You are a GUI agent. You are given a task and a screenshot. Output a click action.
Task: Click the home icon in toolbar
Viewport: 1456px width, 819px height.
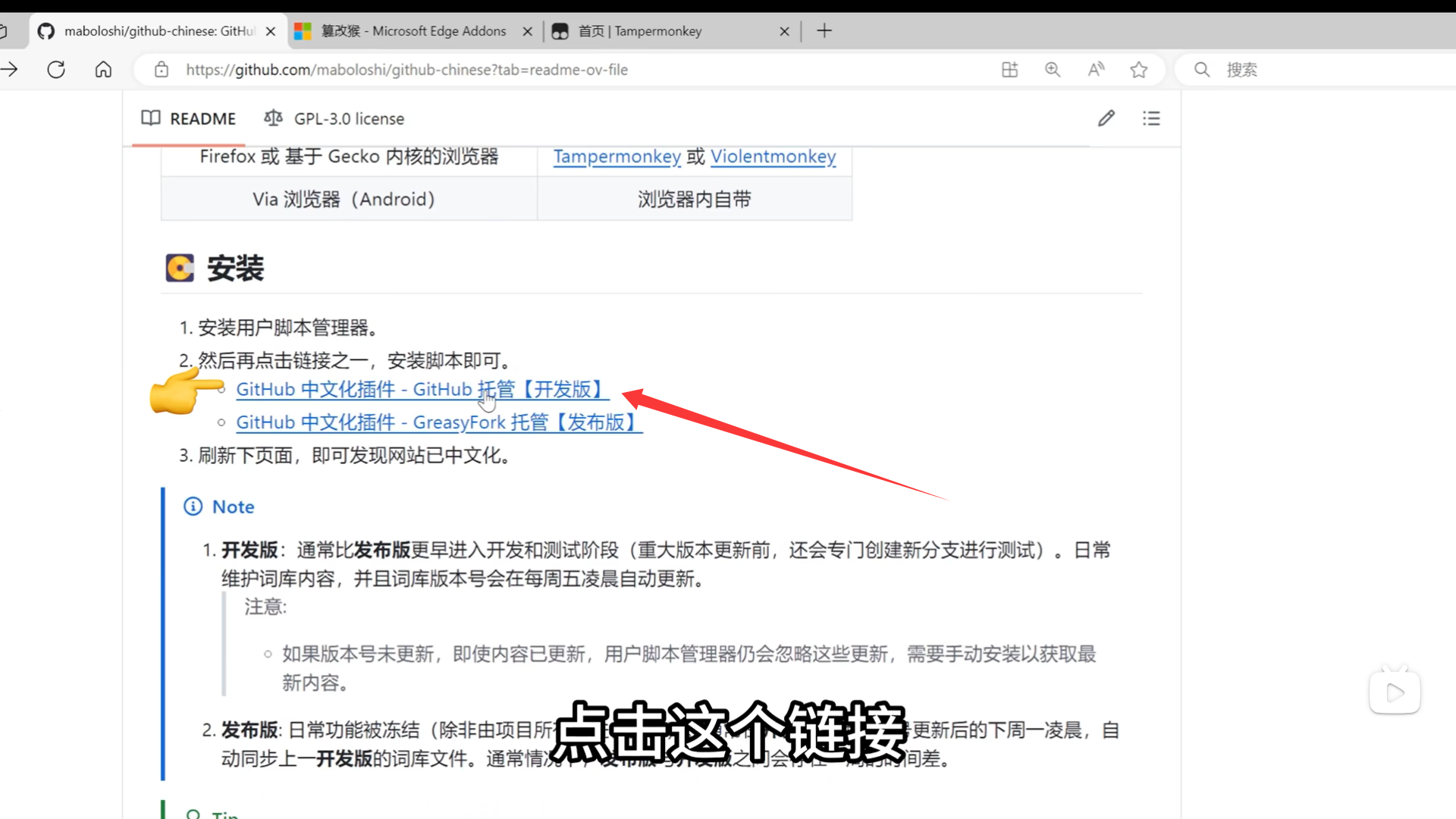103,70
